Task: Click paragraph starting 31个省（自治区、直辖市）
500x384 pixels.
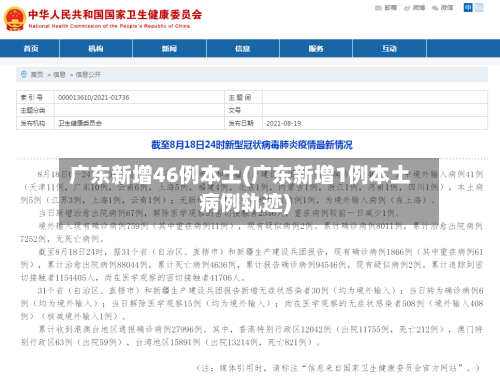Action: click(252, 303)
